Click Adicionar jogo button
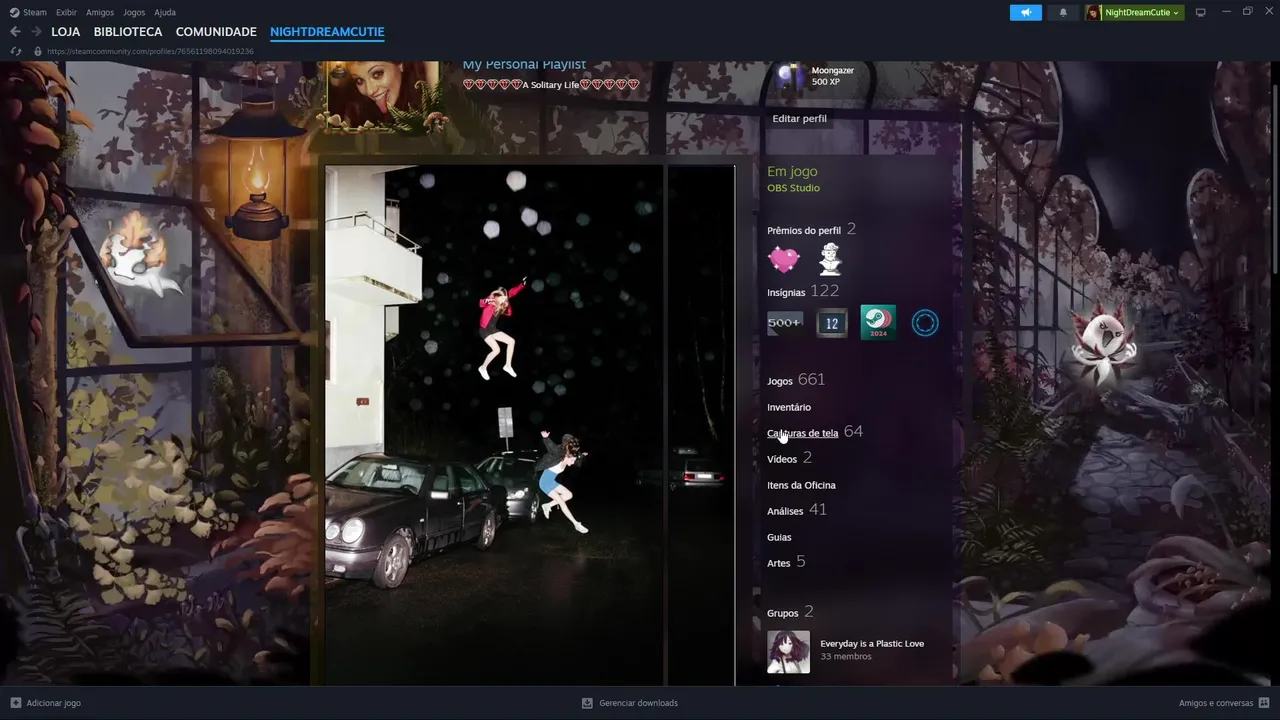The height and width of the screenshot is (720, 1280). [x=45, y=703]
